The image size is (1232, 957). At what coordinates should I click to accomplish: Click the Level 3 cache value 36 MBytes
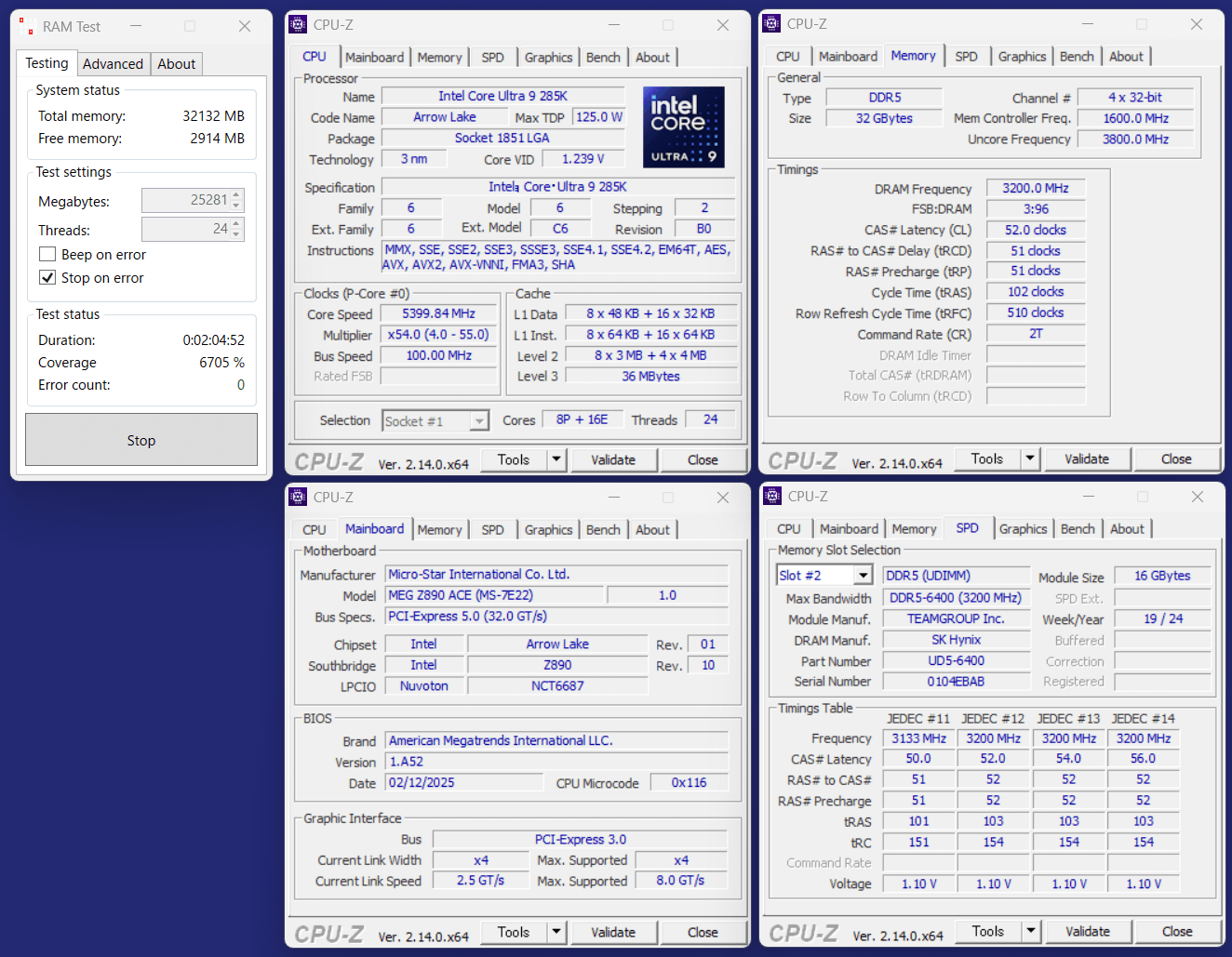(x=651, y=376)
